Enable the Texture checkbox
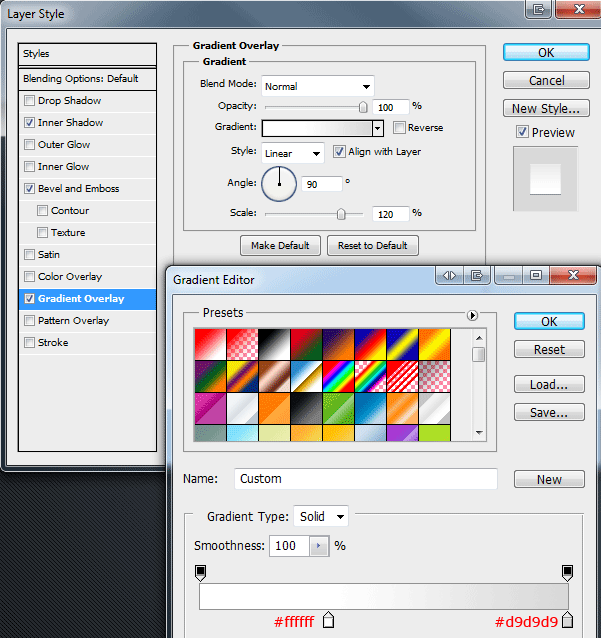601x638 pixels. 42,232
